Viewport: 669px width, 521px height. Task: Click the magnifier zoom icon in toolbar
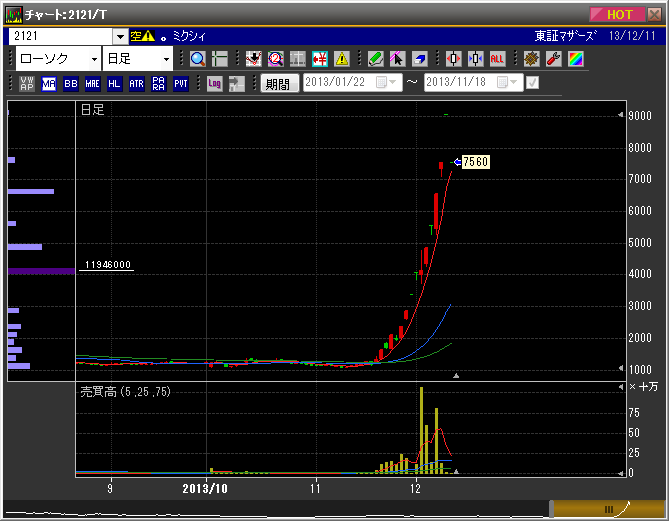(197, 59)
